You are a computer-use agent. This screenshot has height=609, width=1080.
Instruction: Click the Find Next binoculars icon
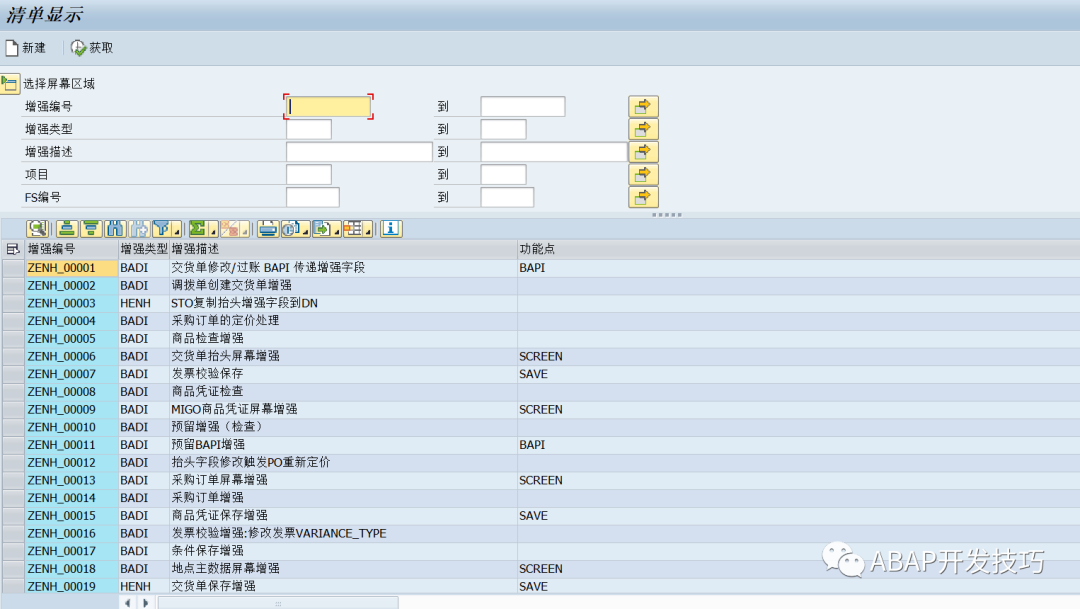pos(139,229)
